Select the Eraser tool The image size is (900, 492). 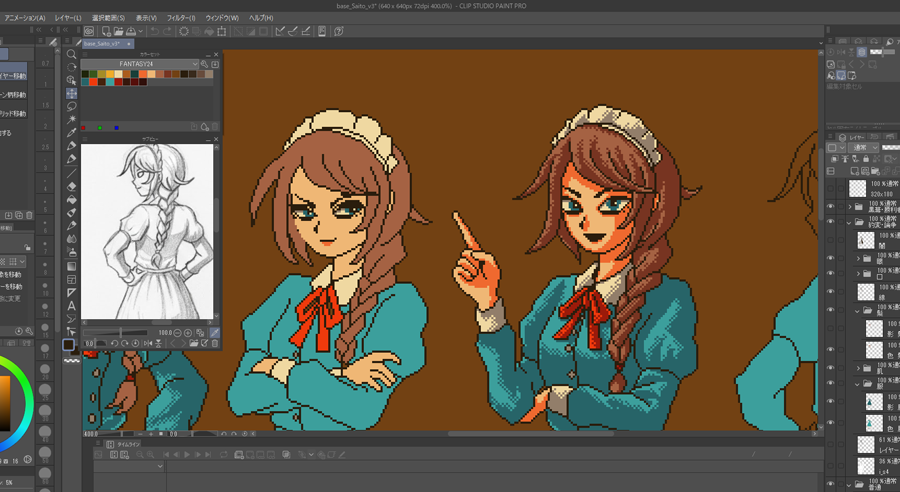(x=72, y=186)
